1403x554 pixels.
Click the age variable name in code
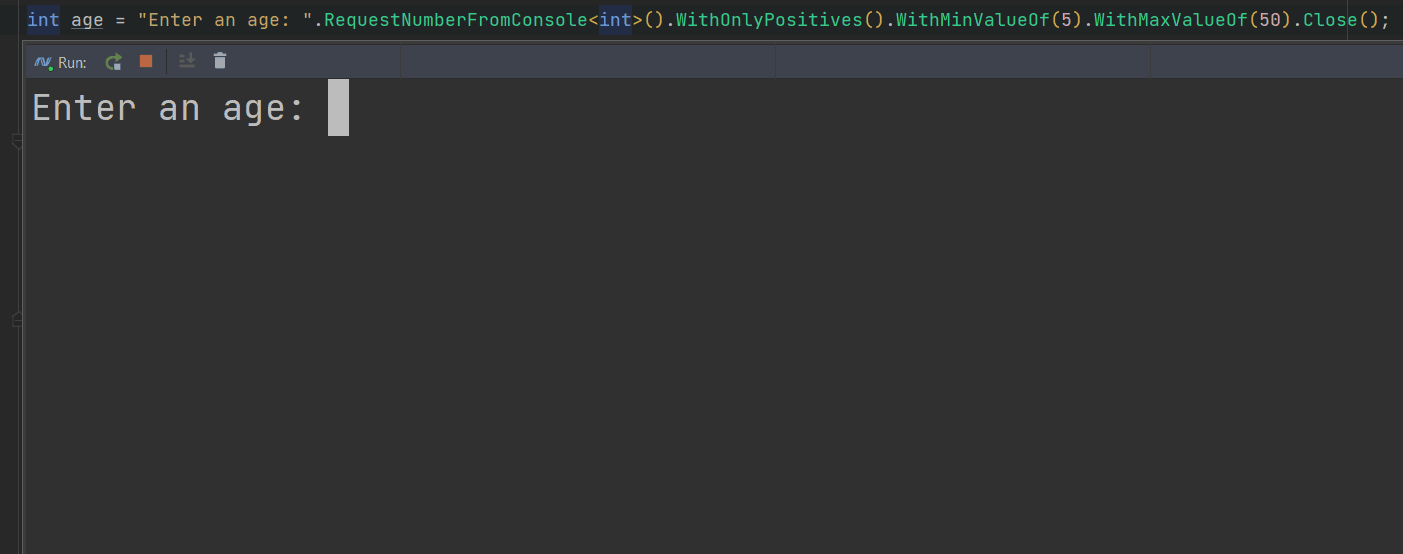click(x=87, y=20)
